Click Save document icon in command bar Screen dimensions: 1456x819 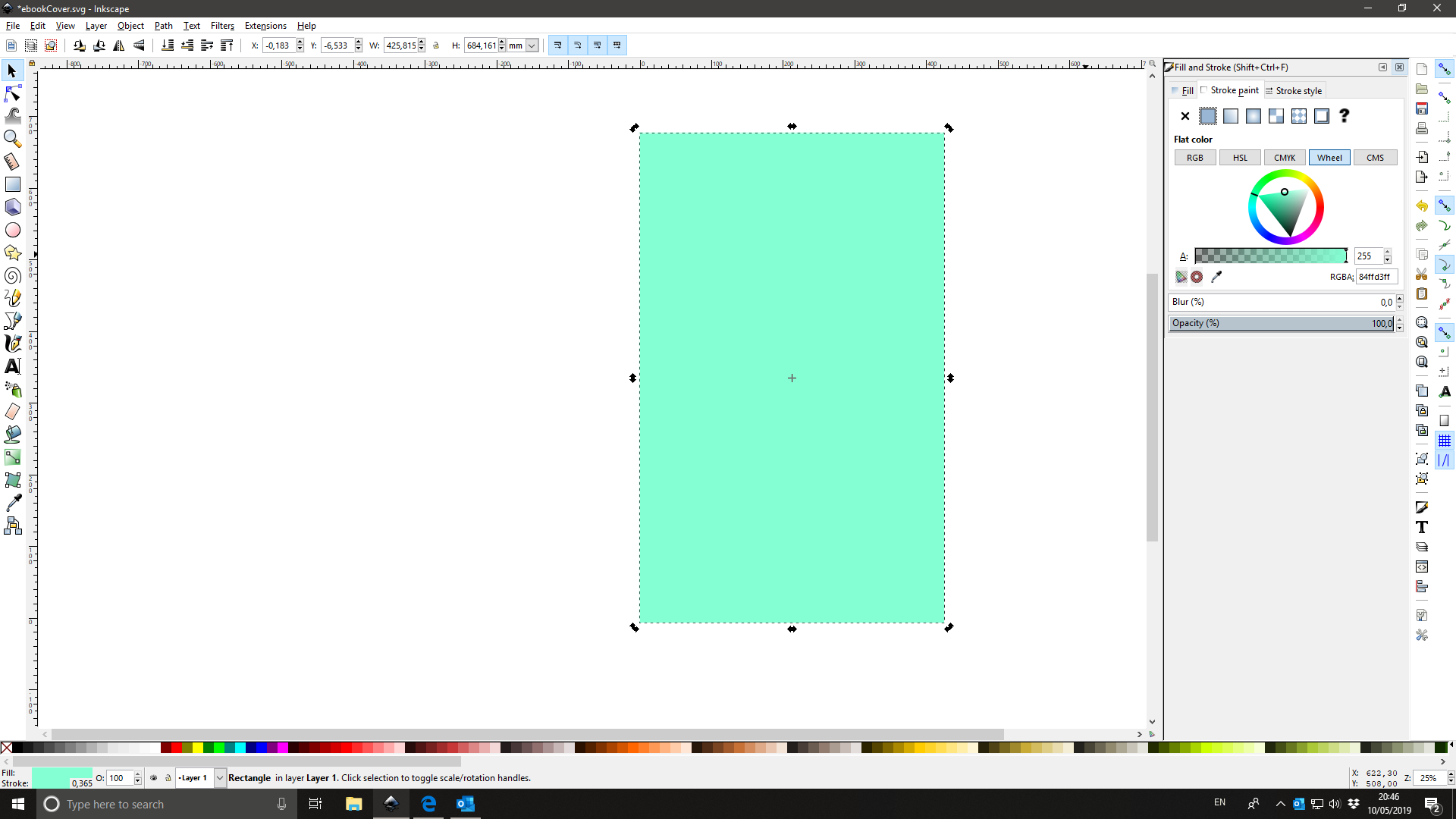click(x=1422, y=108)
